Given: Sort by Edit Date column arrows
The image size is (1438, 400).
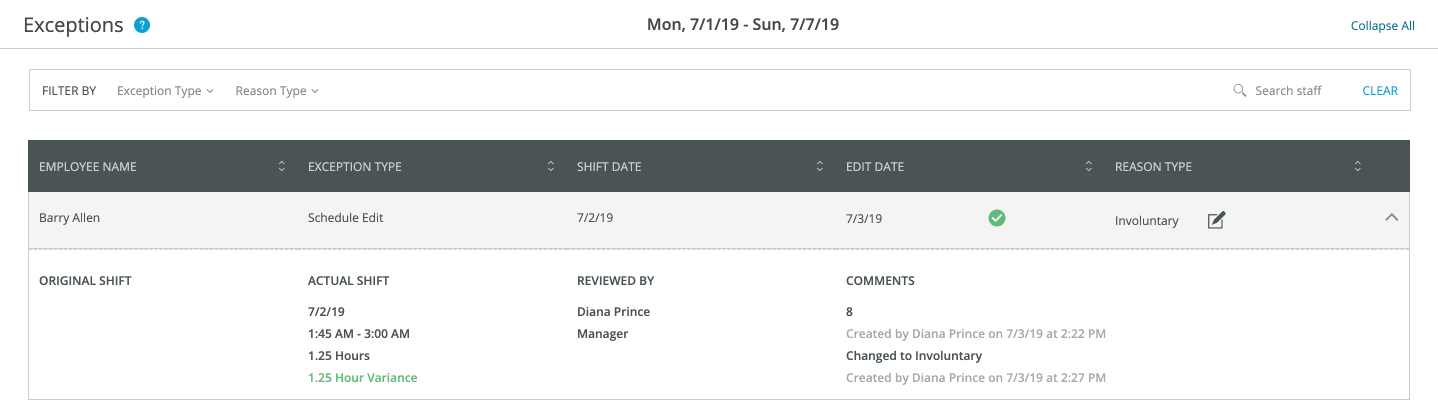Looking at the screenshot, I should pos(1089,166).
